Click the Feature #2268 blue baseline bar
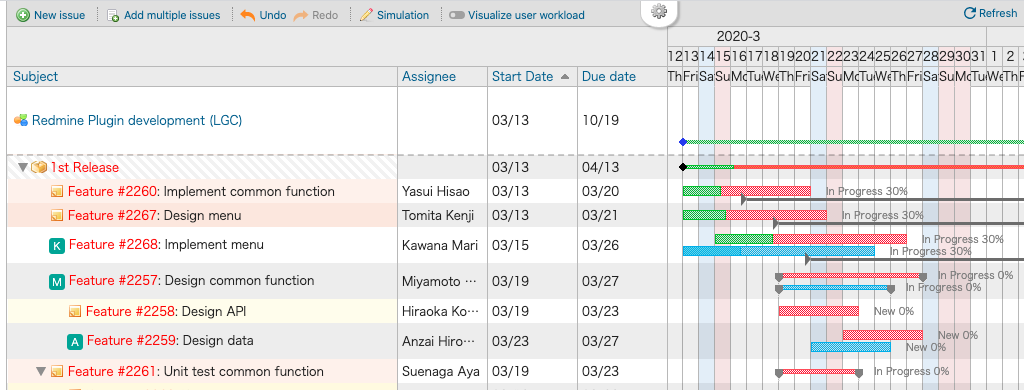This screenshot has height=390, width=1024. (x=778, y=251)
